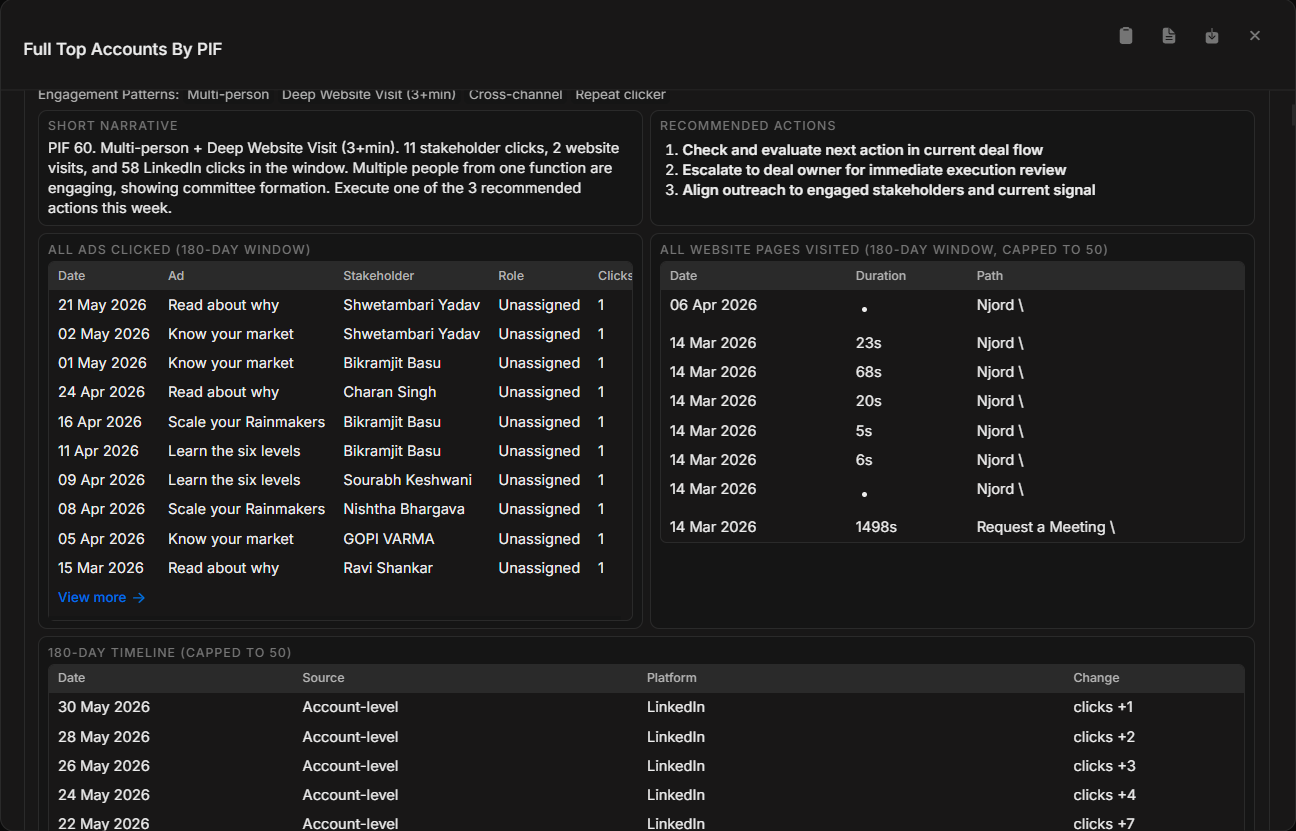Select LinkedIn in the 24 May row
The image size is (1296, 831).
click(x=676, y=795)
